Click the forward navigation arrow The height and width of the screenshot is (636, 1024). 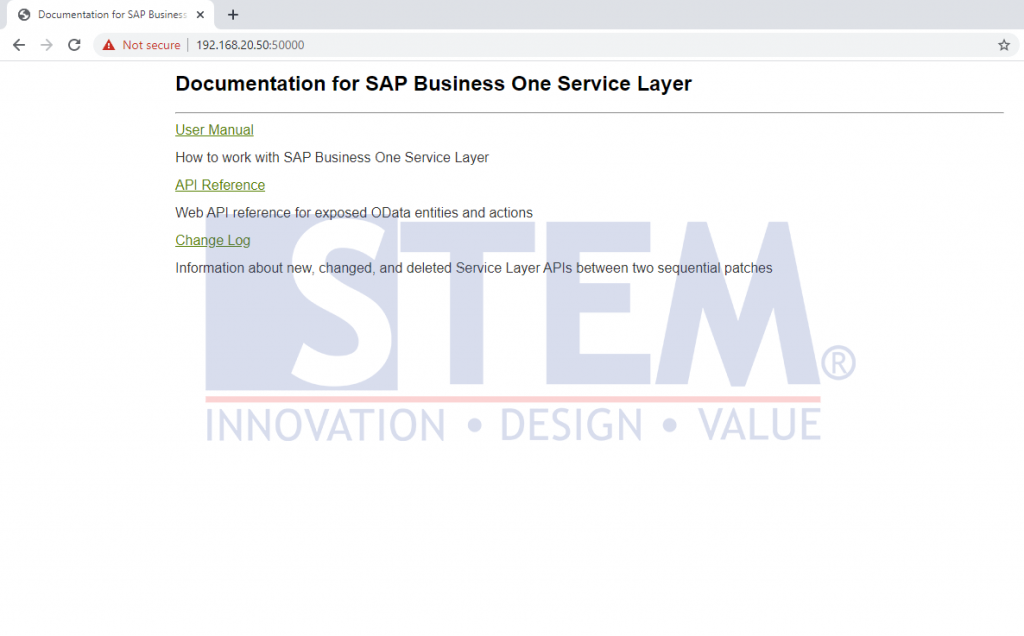[46, 45]
